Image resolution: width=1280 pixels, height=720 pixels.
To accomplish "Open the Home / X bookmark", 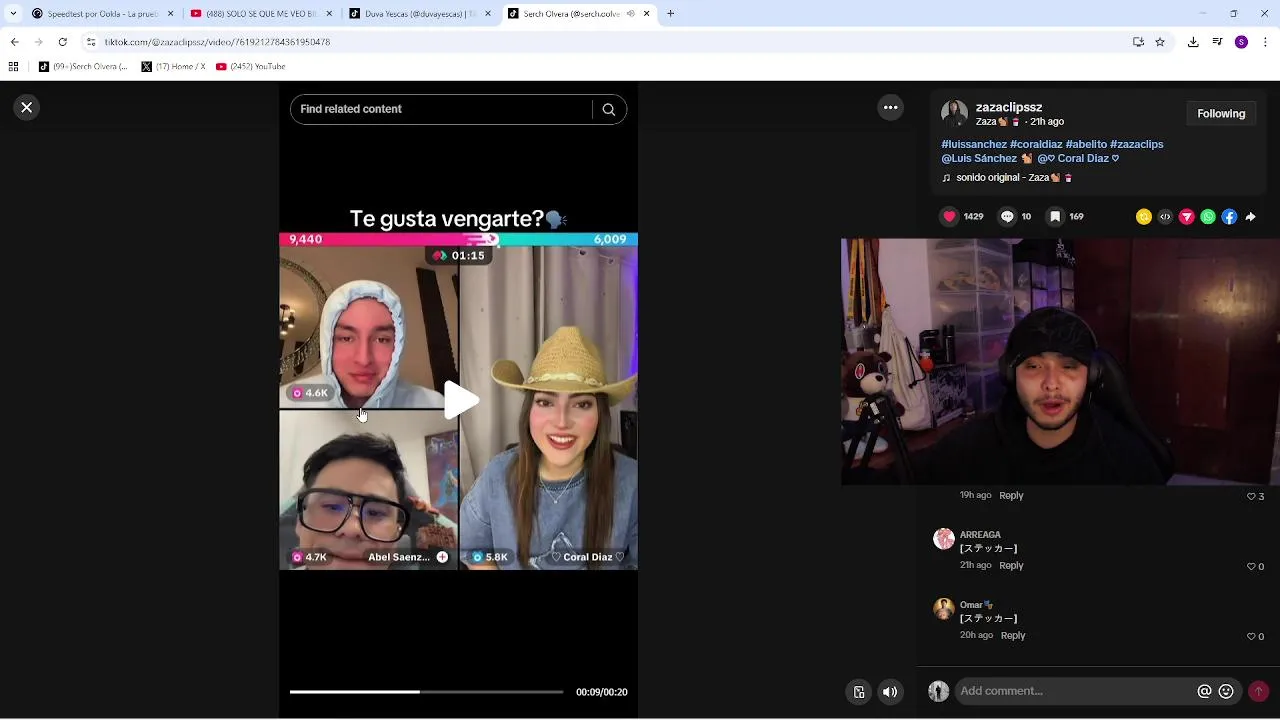I will (x=173, y=67).
